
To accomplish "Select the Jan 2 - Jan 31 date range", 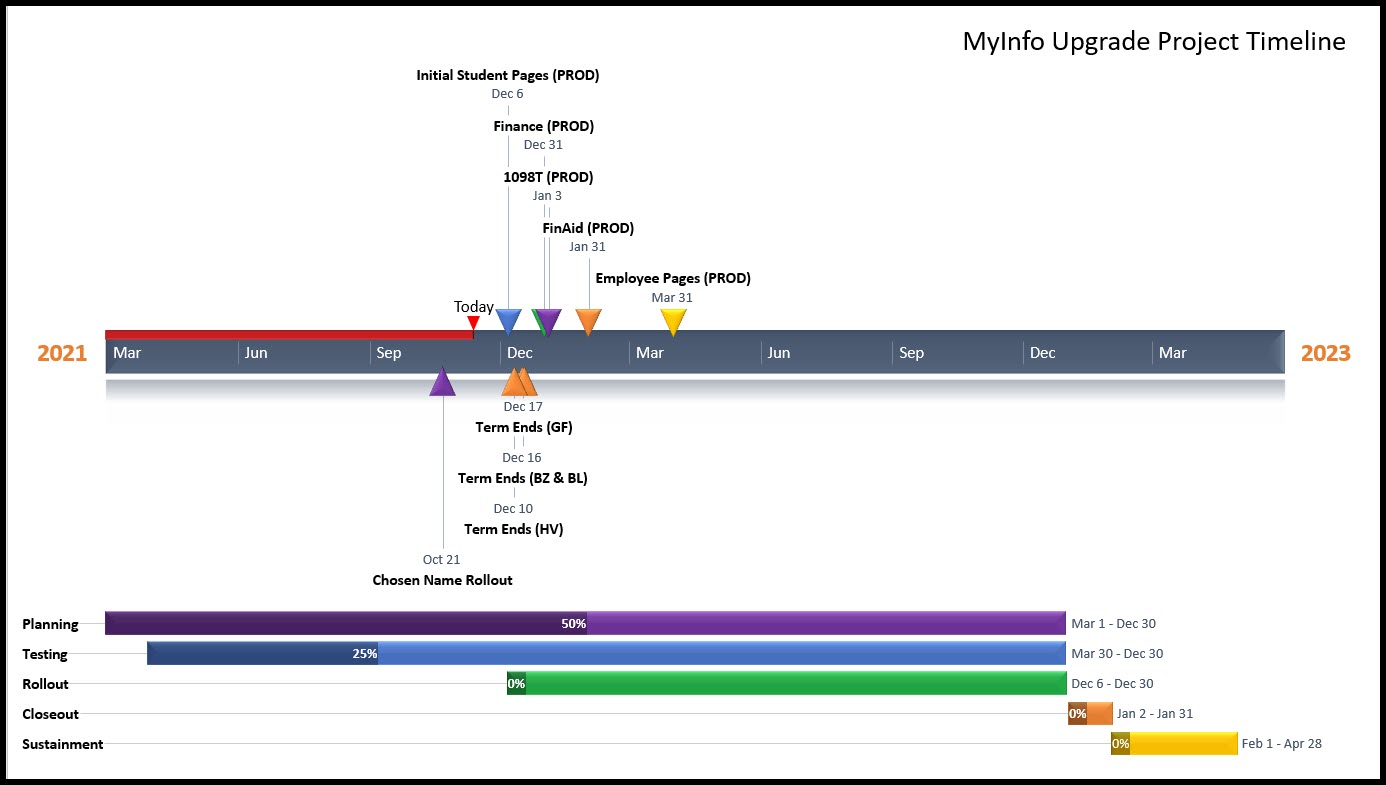I will [1155, 714].
